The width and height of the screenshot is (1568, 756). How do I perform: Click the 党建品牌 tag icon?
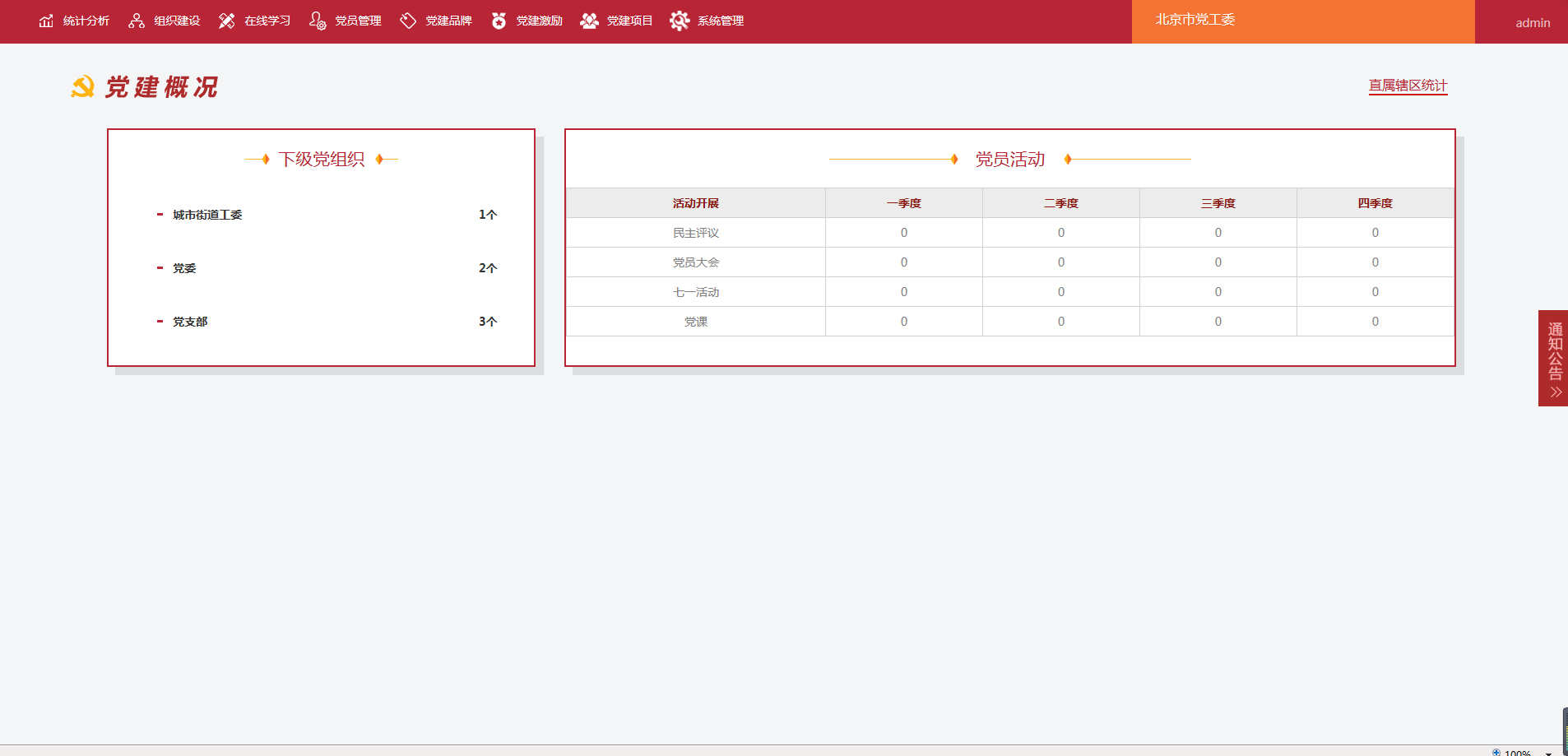(408, 21)
